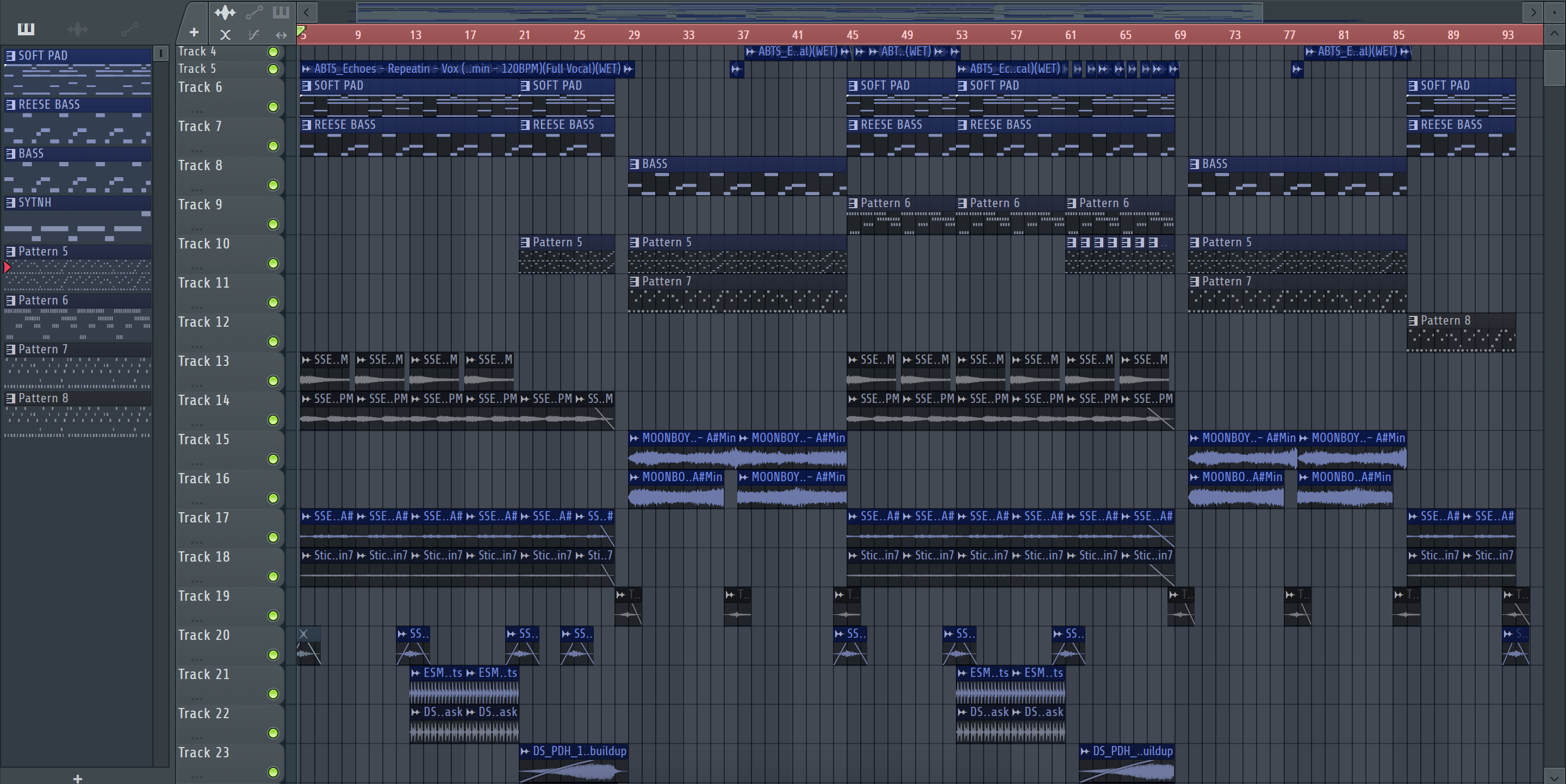The image size is (1566, 784).
Task: Select first ESM..ts audio clip on Track 21
Action: [x=437, y=685]
